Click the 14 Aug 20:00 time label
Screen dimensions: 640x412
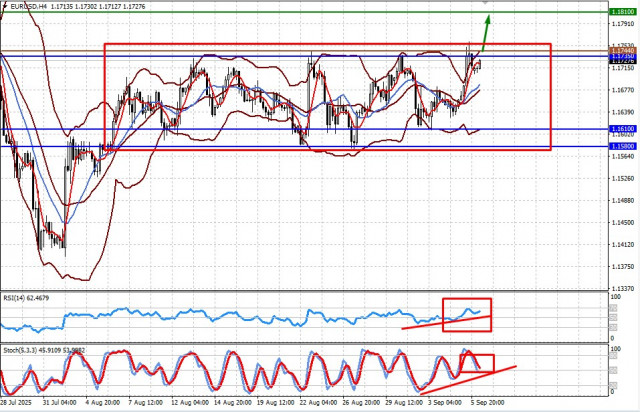click(x=233, y=403)
